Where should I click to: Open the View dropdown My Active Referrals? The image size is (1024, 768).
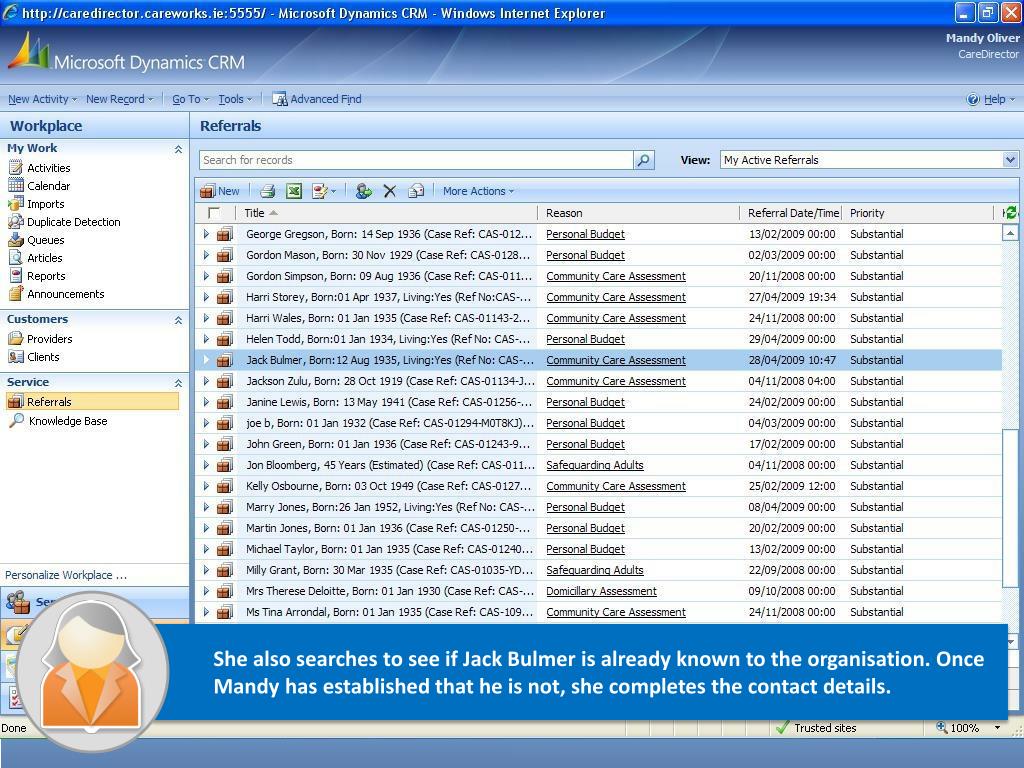(869, 160)
